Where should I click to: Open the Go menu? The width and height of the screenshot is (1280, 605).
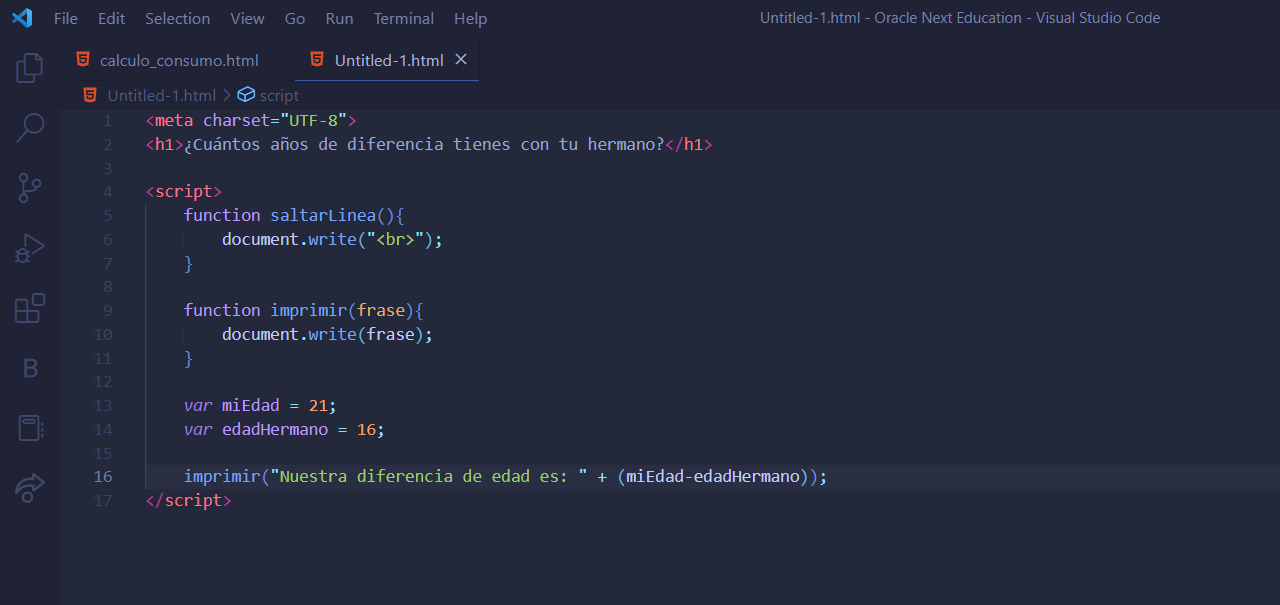295,18
